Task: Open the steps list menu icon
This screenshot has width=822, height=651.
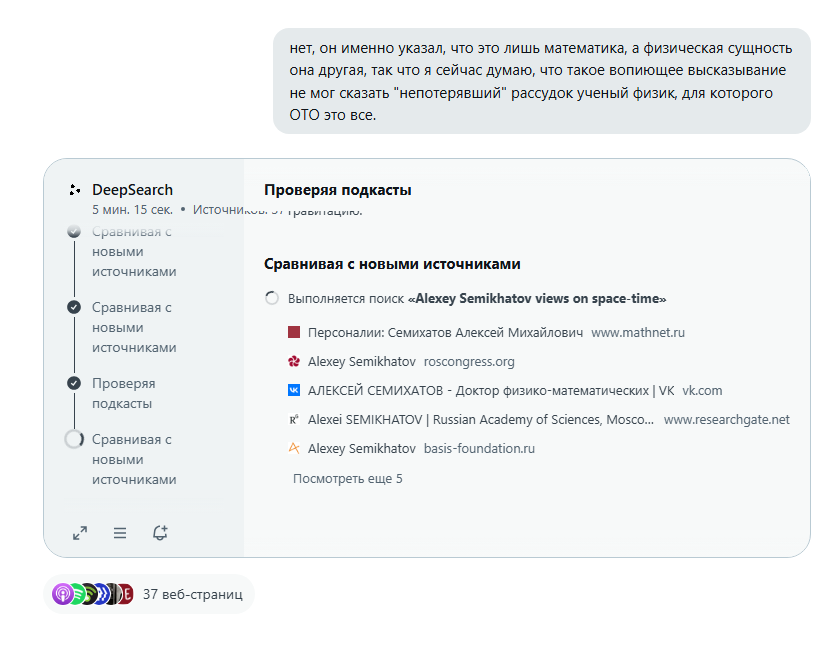Action: pos(120,533)
